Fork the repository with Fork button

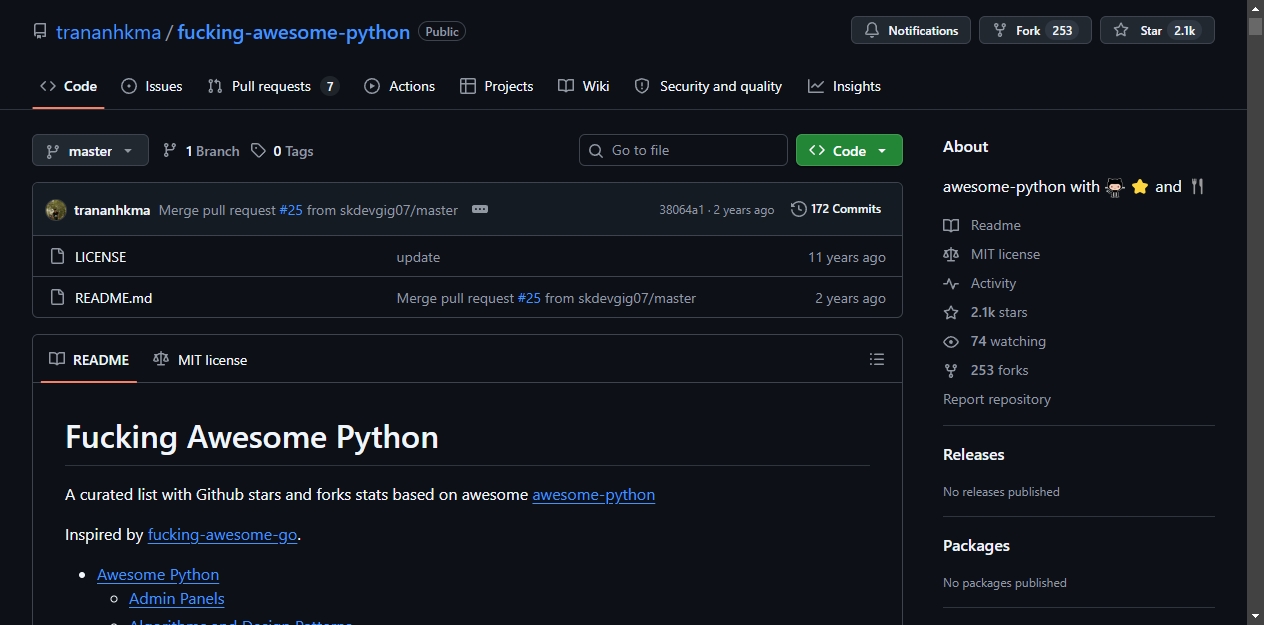[1035, 30]
